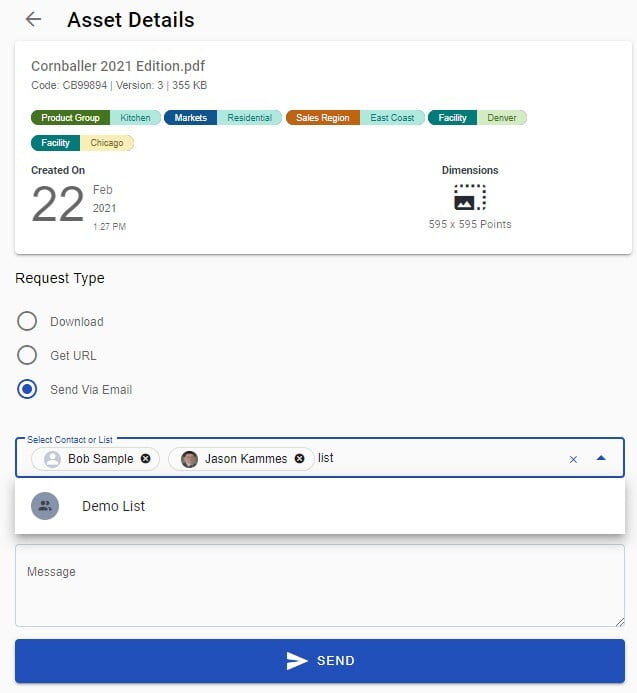Select the Download radio button
Image resolution: width=637 pixels, height=693 pixels.
(x=28, y=322)
